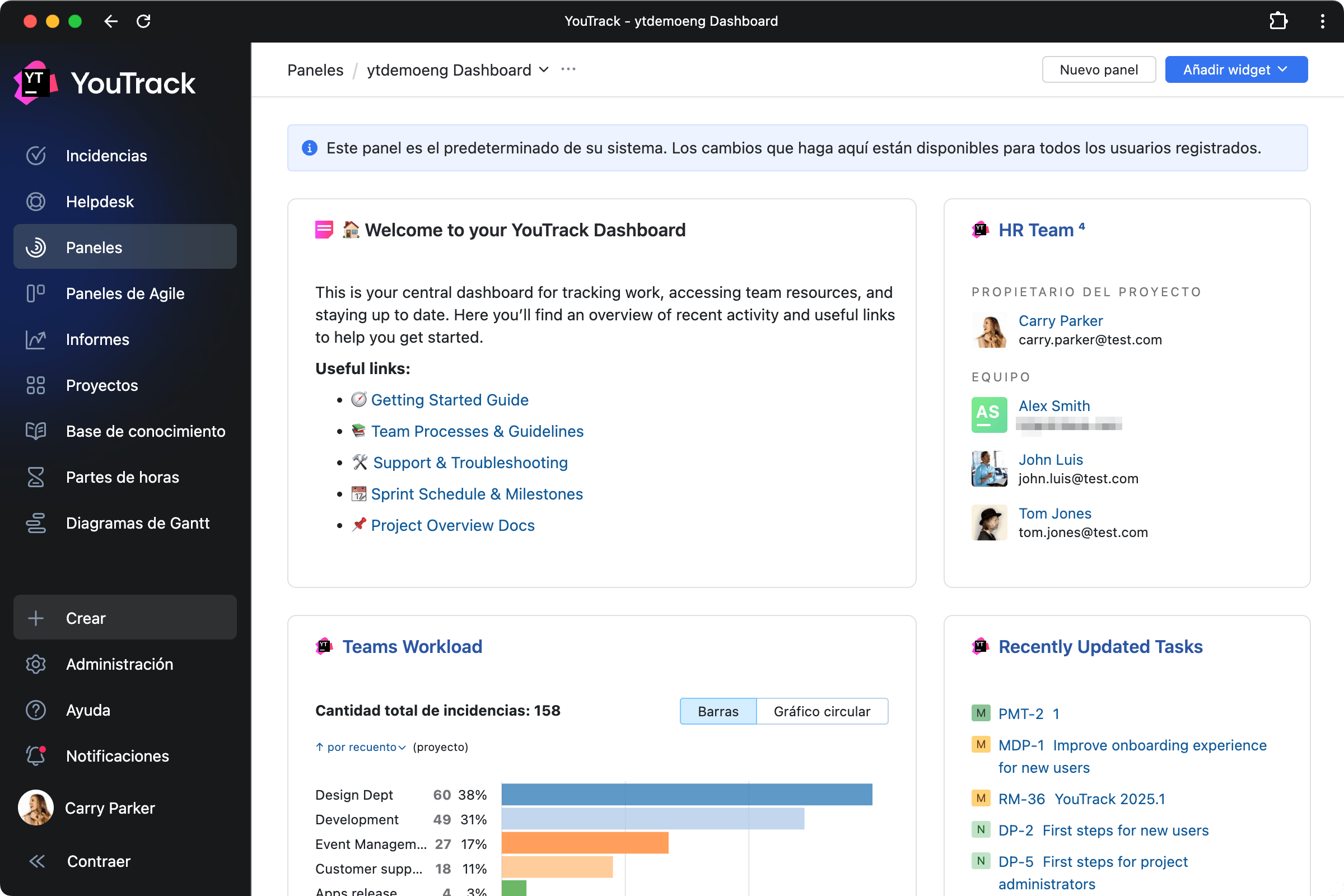Open Partes de horas hourglass icon
The height and width of the screenshot is (896, 1344).
pos(35,477)
